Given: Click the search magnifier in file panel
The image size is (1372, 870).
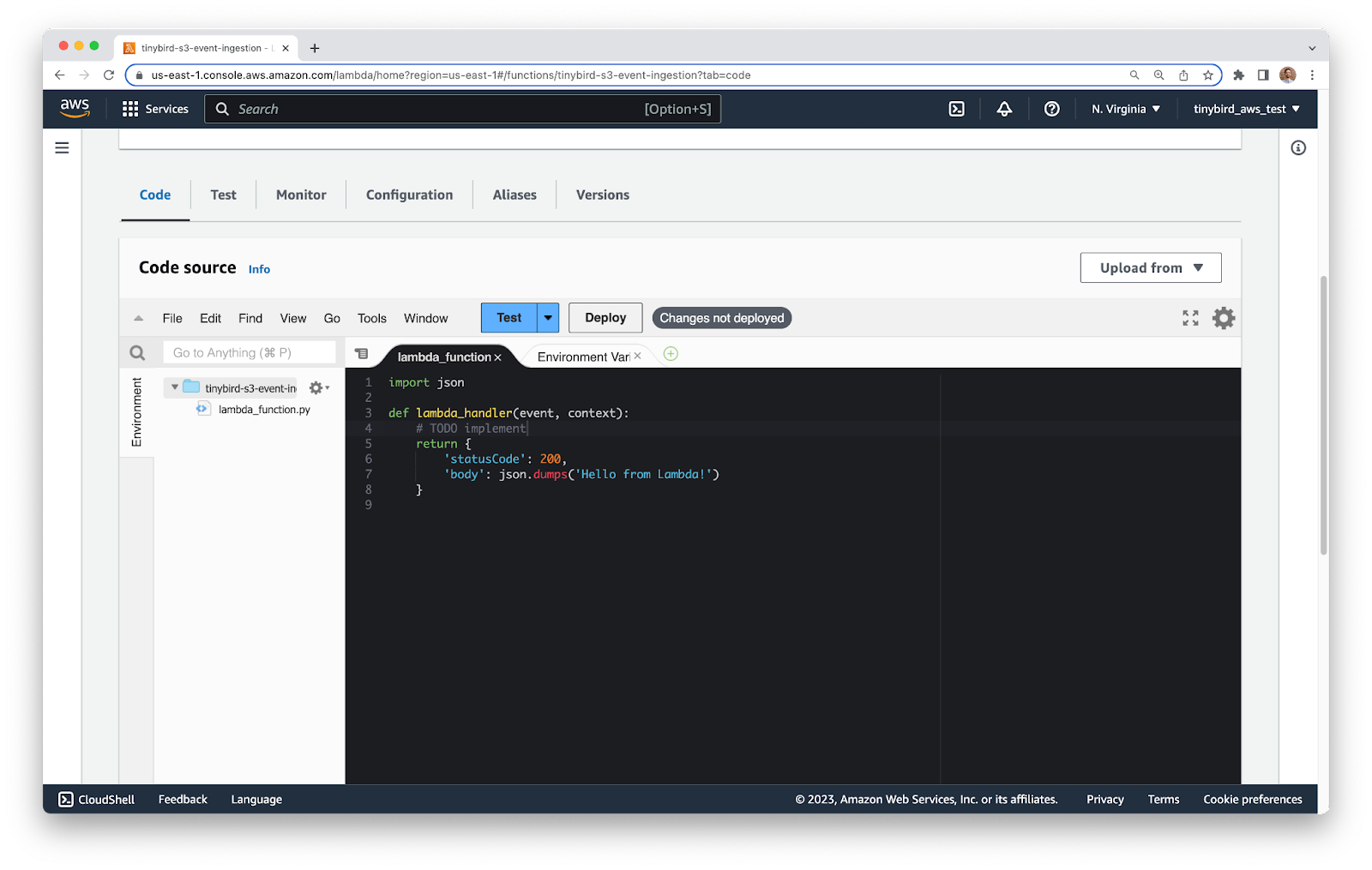Looking at the screenshot, I should [x=137, y=352].
